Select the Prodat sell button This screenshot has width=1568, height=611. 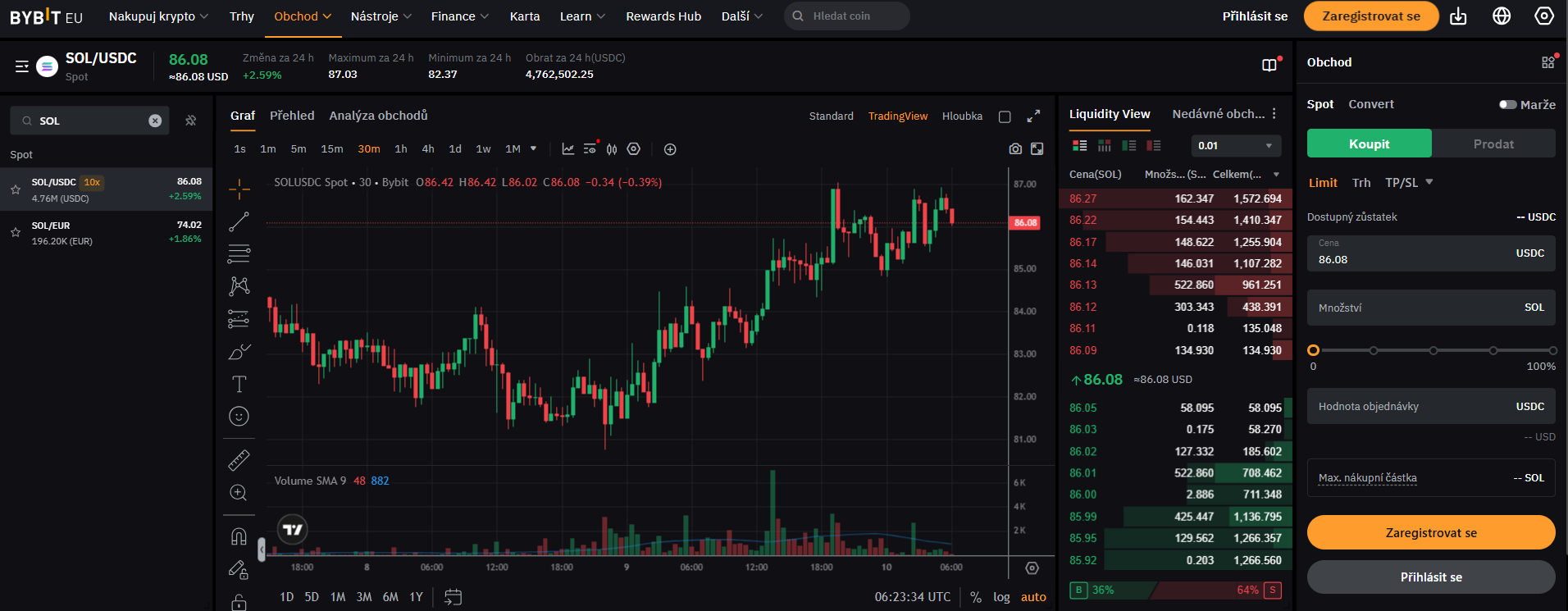[x=1493, y=144]
